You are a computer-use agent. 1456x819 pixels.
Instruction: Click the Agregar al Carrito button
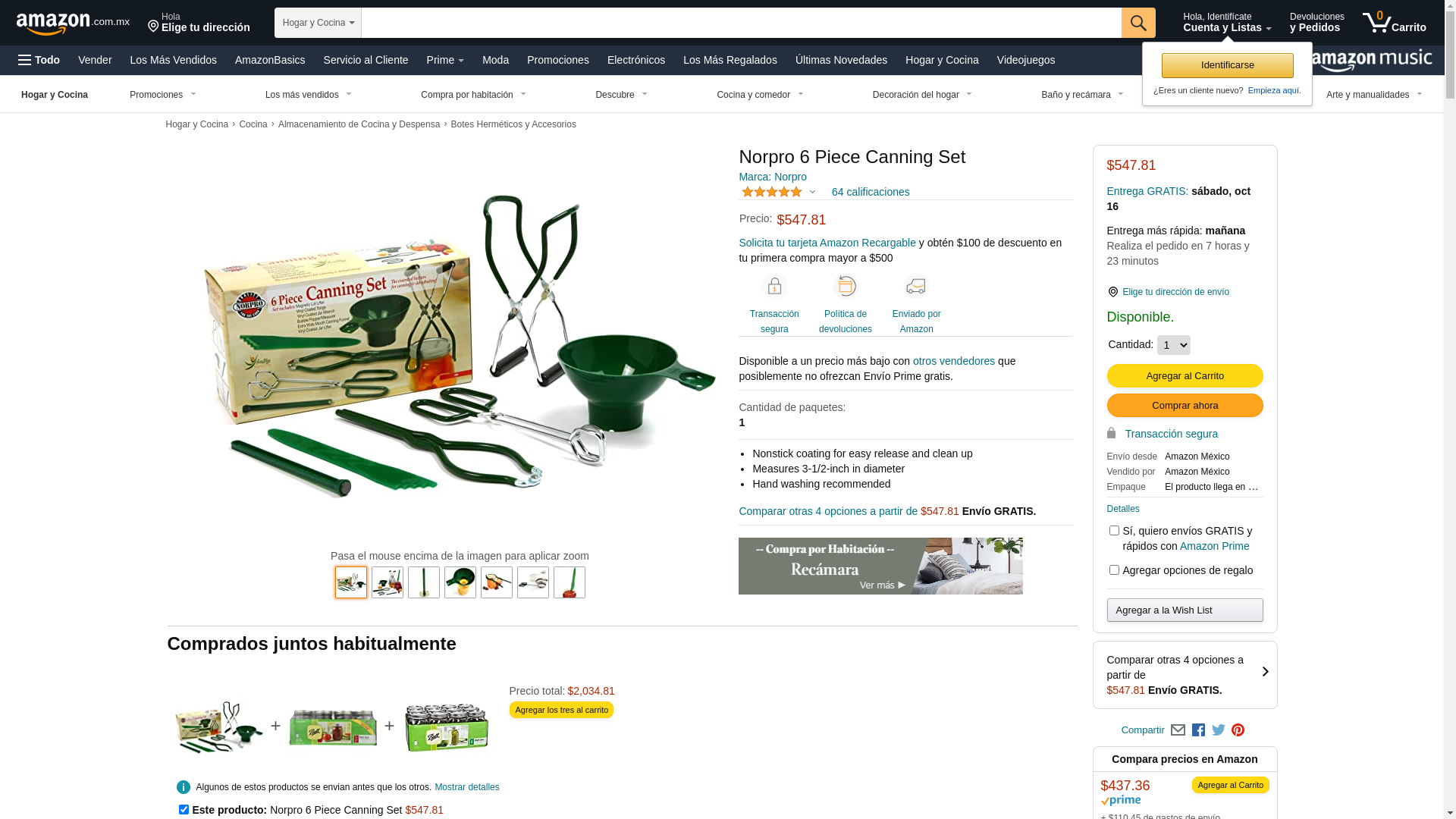[x=1185, y=376]
